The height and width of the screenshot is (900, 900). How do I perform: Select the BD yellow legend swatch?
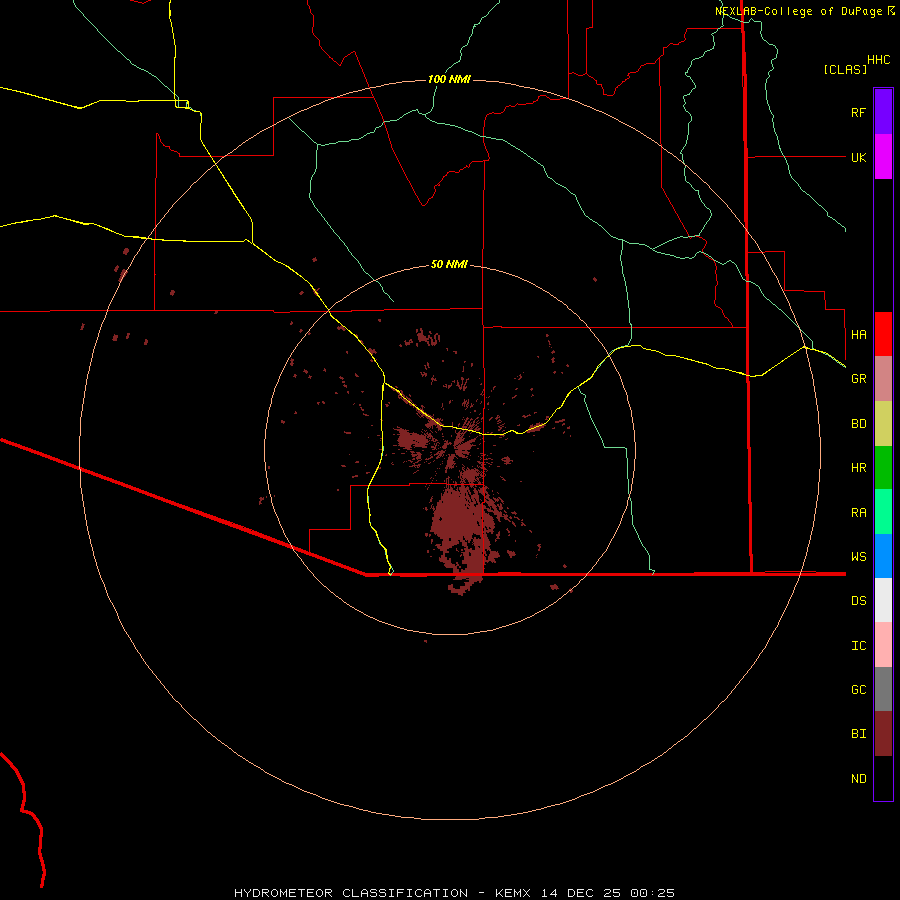[x=883, y=424]
